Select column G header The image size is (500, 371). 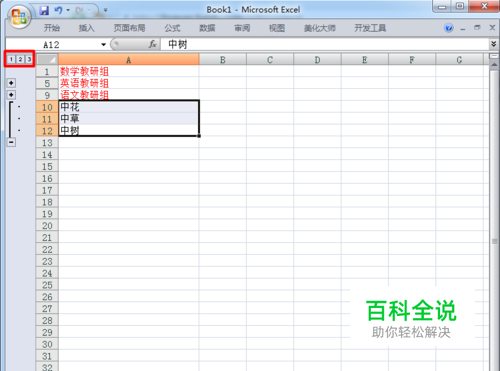(459, 60)
